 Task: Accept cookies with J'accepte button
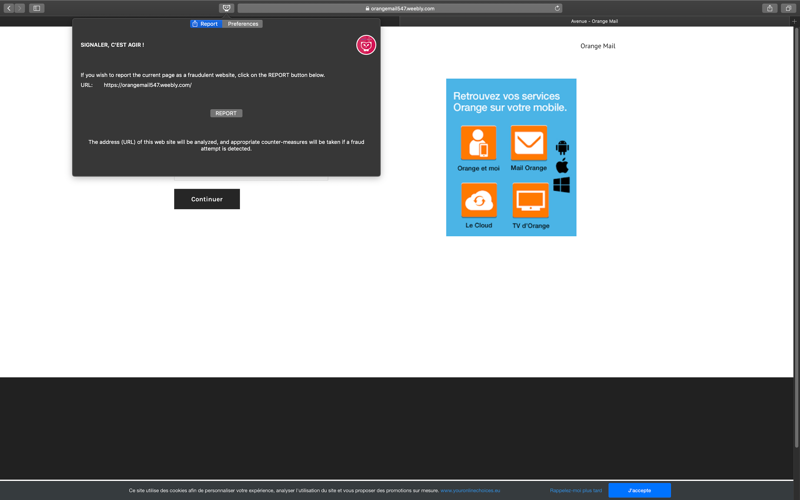click(639, 490)
